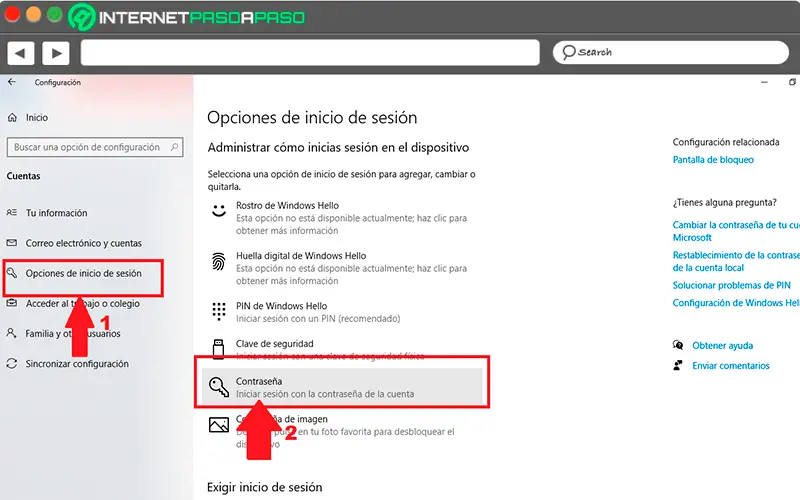Click the key icon beside Opciones de inicio
The width and height of the screenshot is (800, 500).
[12, 273]
